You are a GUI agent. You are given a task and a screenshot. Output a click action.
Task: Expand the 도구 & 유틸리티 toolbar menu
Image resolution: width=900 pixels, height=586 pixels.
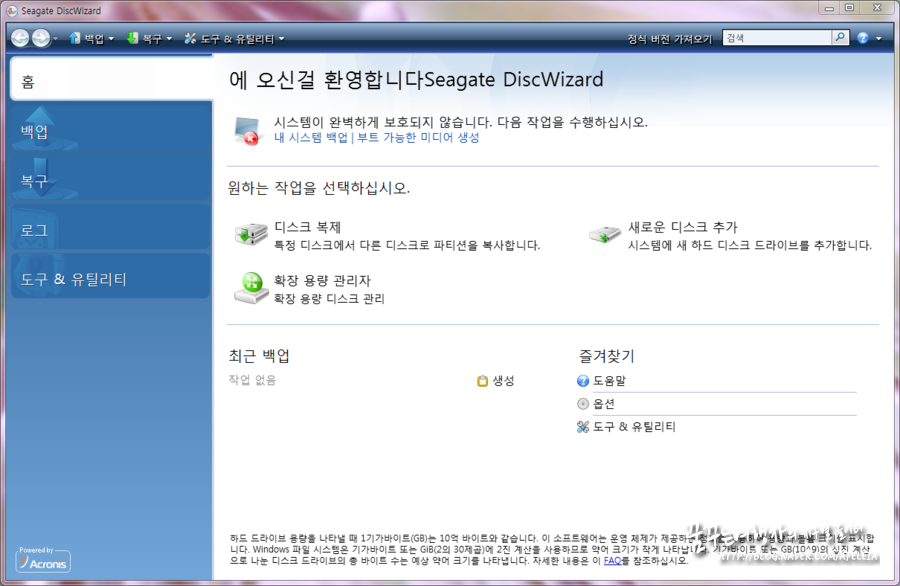(x=234, y=38)
